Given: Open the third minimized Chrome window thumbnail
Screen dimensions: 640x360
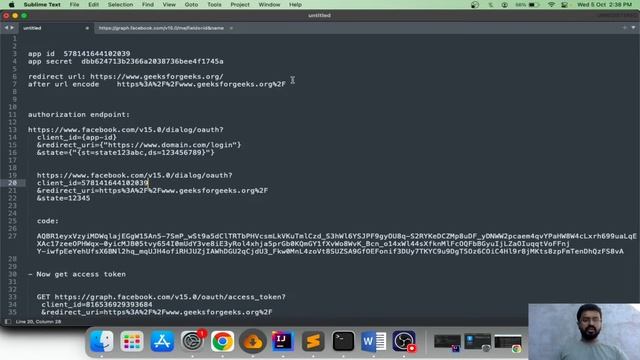Looking at the screenshot, I should click(508, 342).
